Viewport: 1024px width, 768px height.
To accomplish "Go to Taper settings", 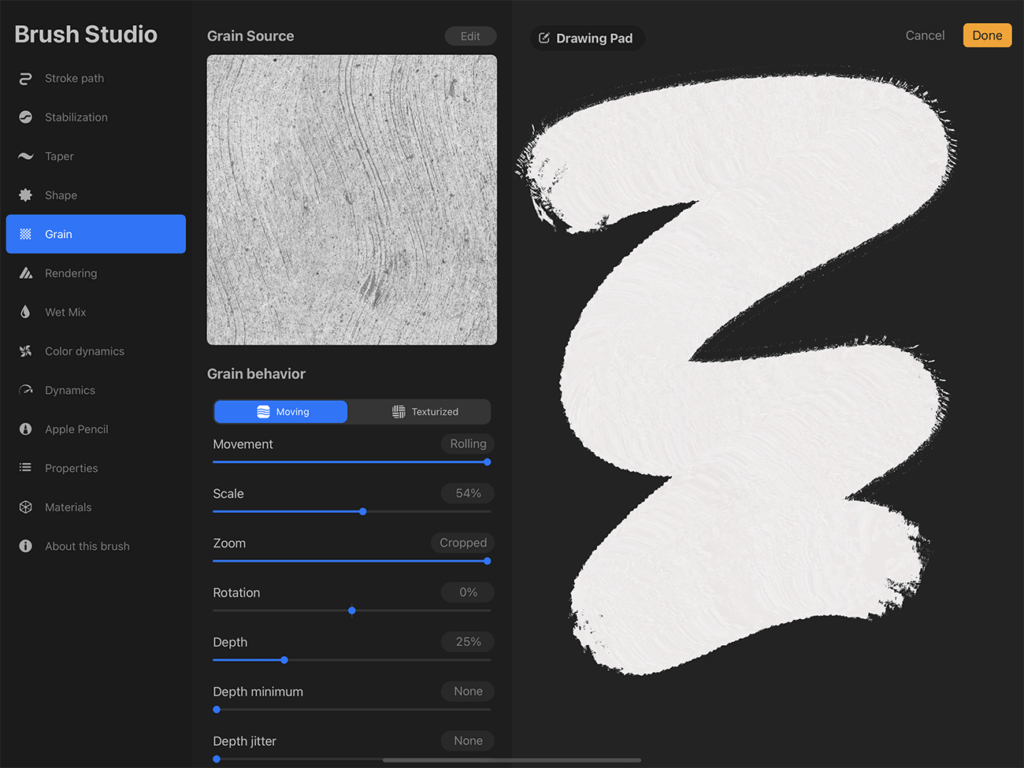I will (x=96, y=156).
